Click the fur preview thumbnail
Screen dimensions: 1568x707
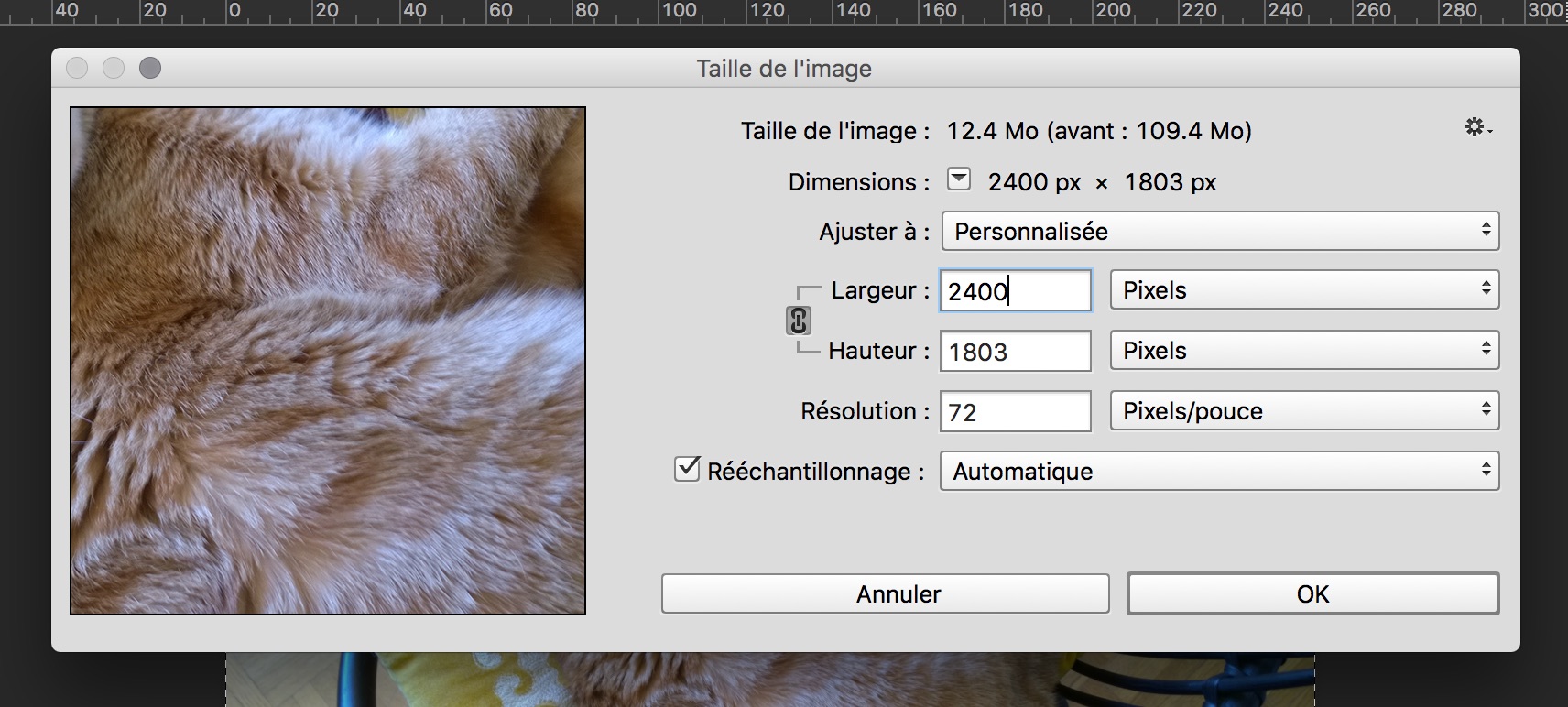point(328,360)
